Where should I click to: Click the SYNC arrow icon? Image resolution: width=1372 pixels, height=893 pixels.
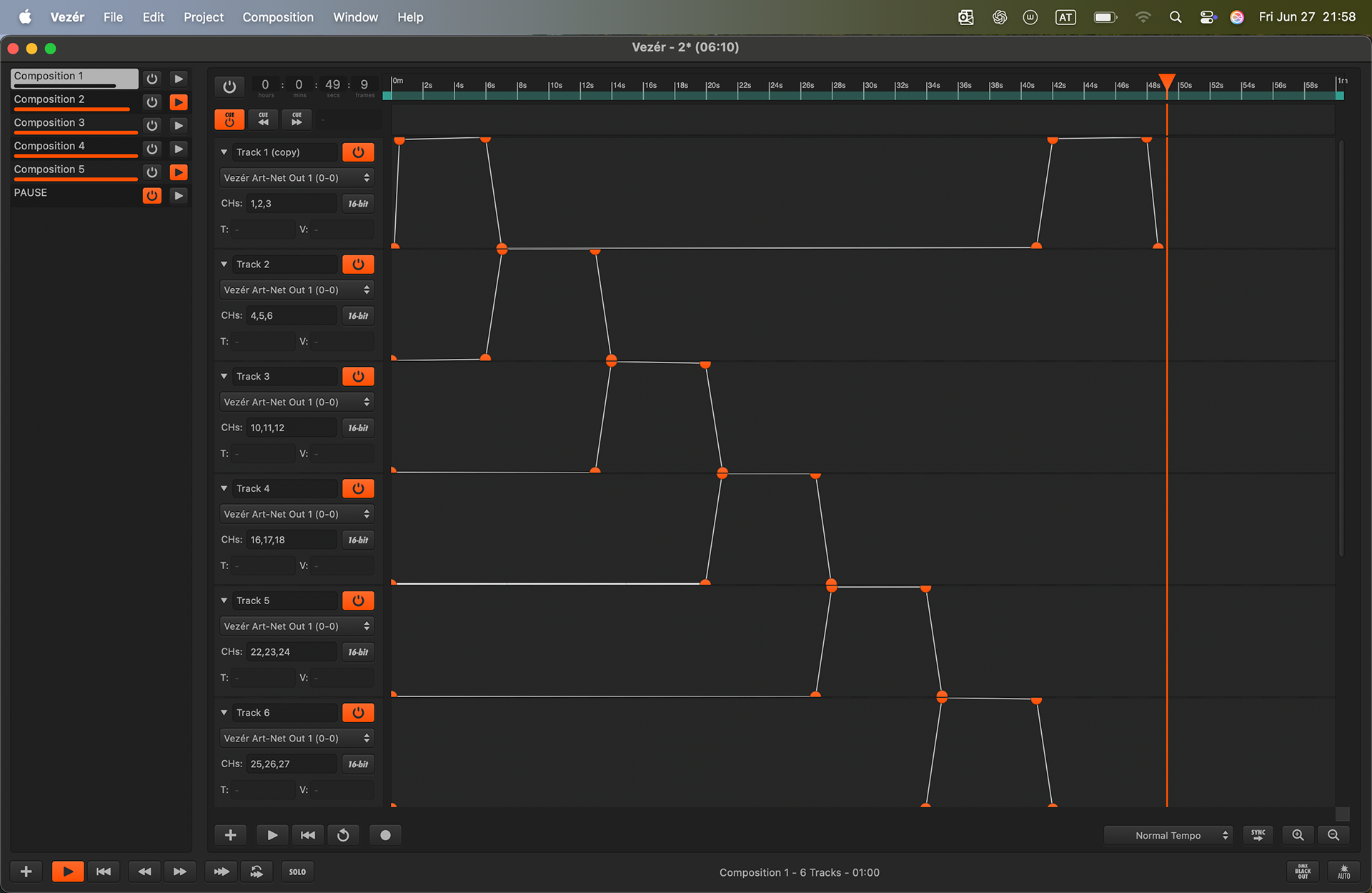pyautogui.click(x=1258, y=835)
